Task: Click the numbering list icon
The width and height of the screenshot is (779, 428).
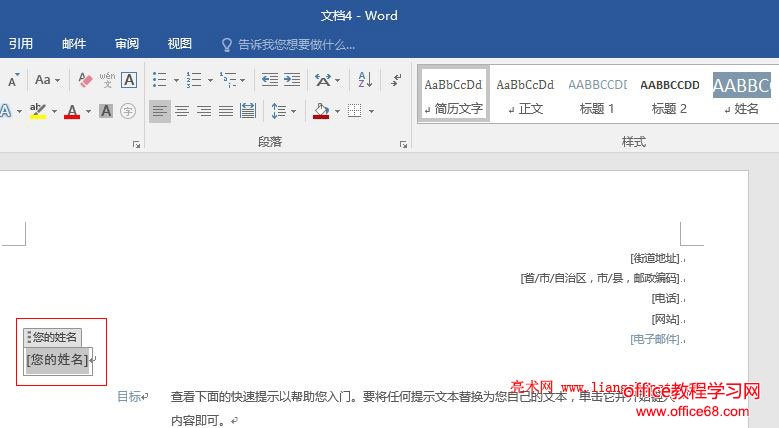Action: click(194, 80)
